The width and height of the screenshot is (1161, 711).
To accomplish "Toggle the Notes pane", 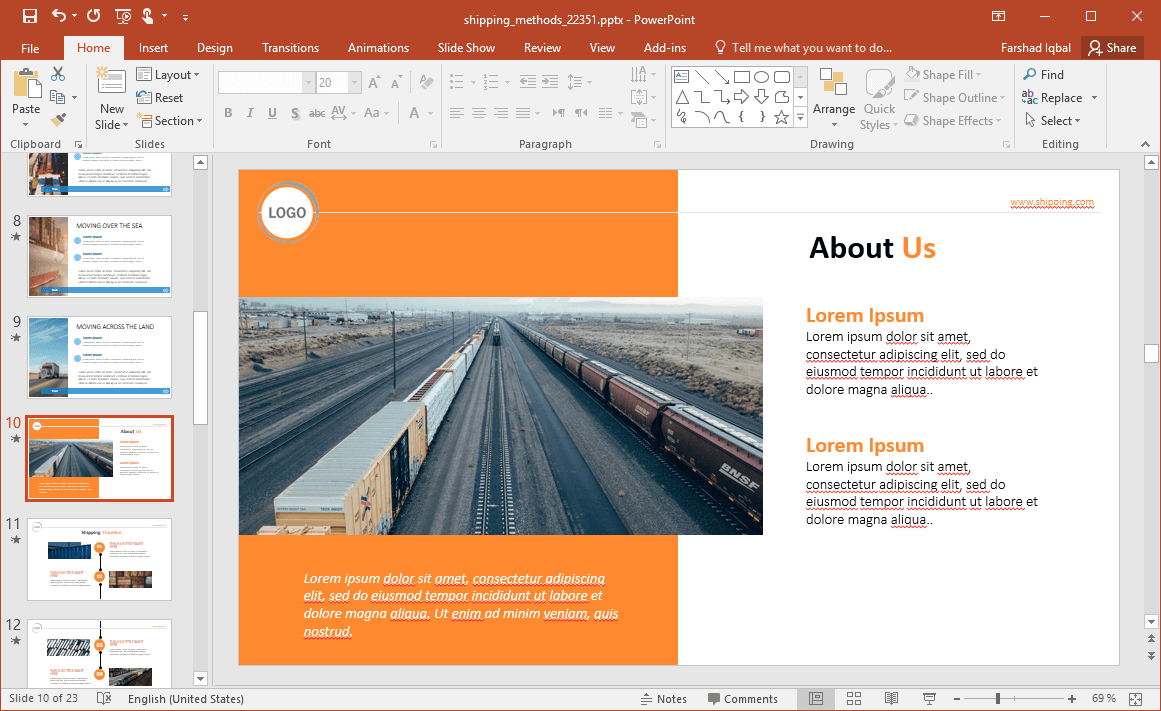I will tap(663, 699).
